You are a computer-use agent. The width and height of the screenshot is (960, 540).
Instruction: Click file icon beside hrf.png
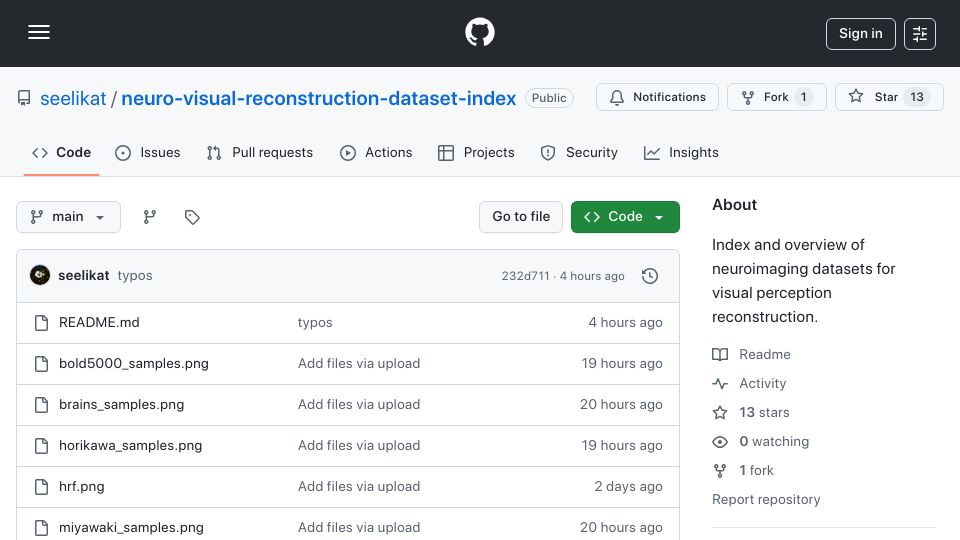[41, 487]
